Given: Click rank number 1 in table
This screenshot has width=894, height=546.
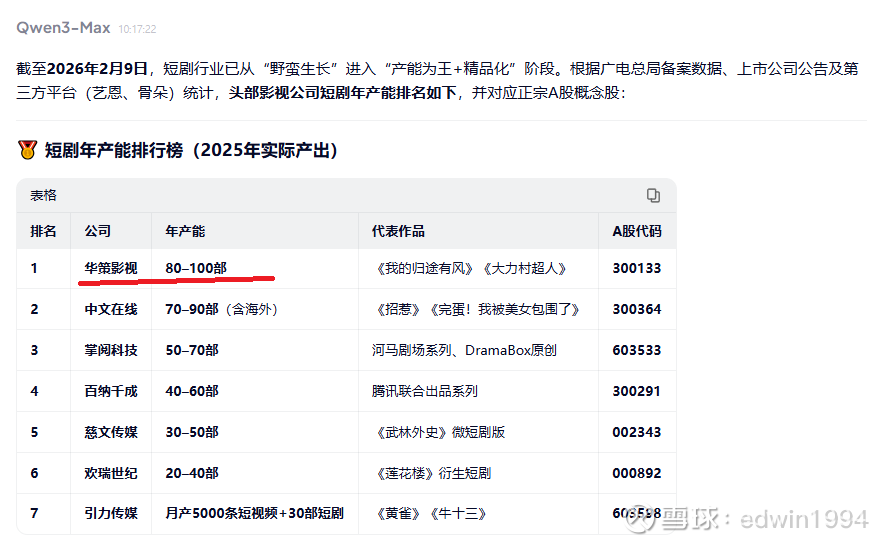Looking at the screenshot, I should point(34,268).
